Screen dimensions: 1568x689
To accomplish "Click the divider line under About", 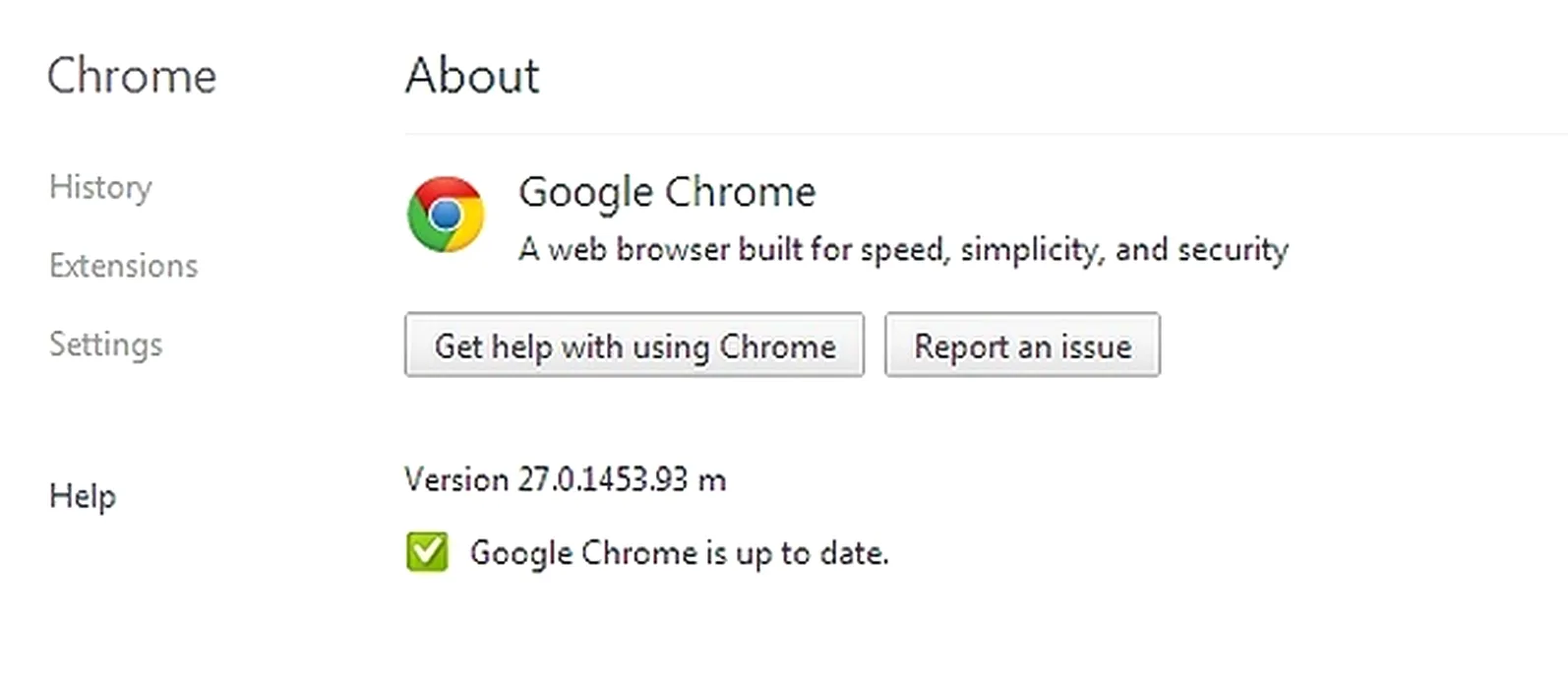I will pyautogui.click(x=984, y=133).
